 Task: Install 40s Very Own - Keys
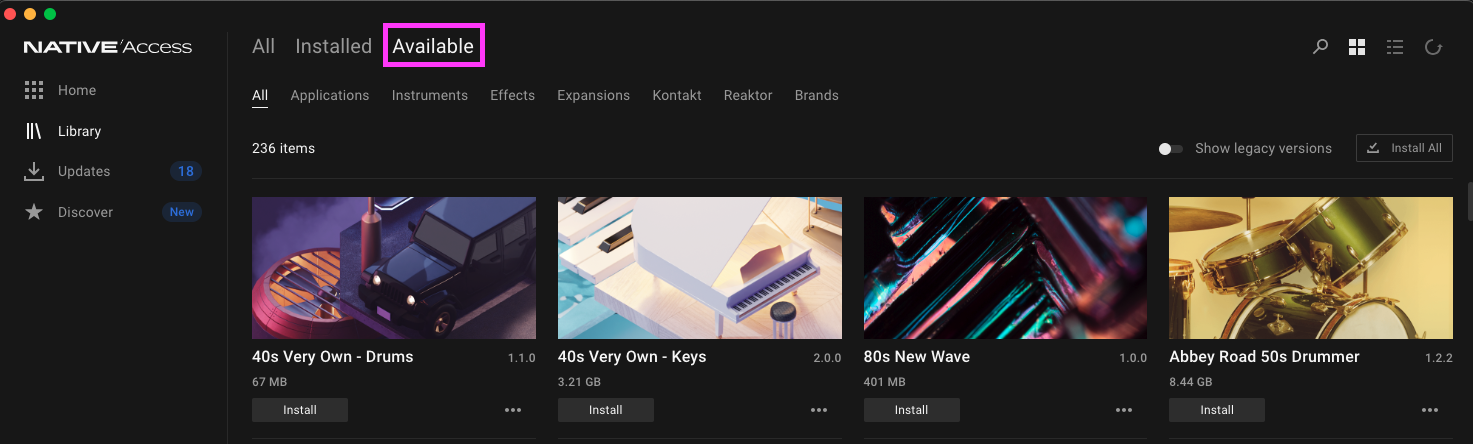pos(605,410)
